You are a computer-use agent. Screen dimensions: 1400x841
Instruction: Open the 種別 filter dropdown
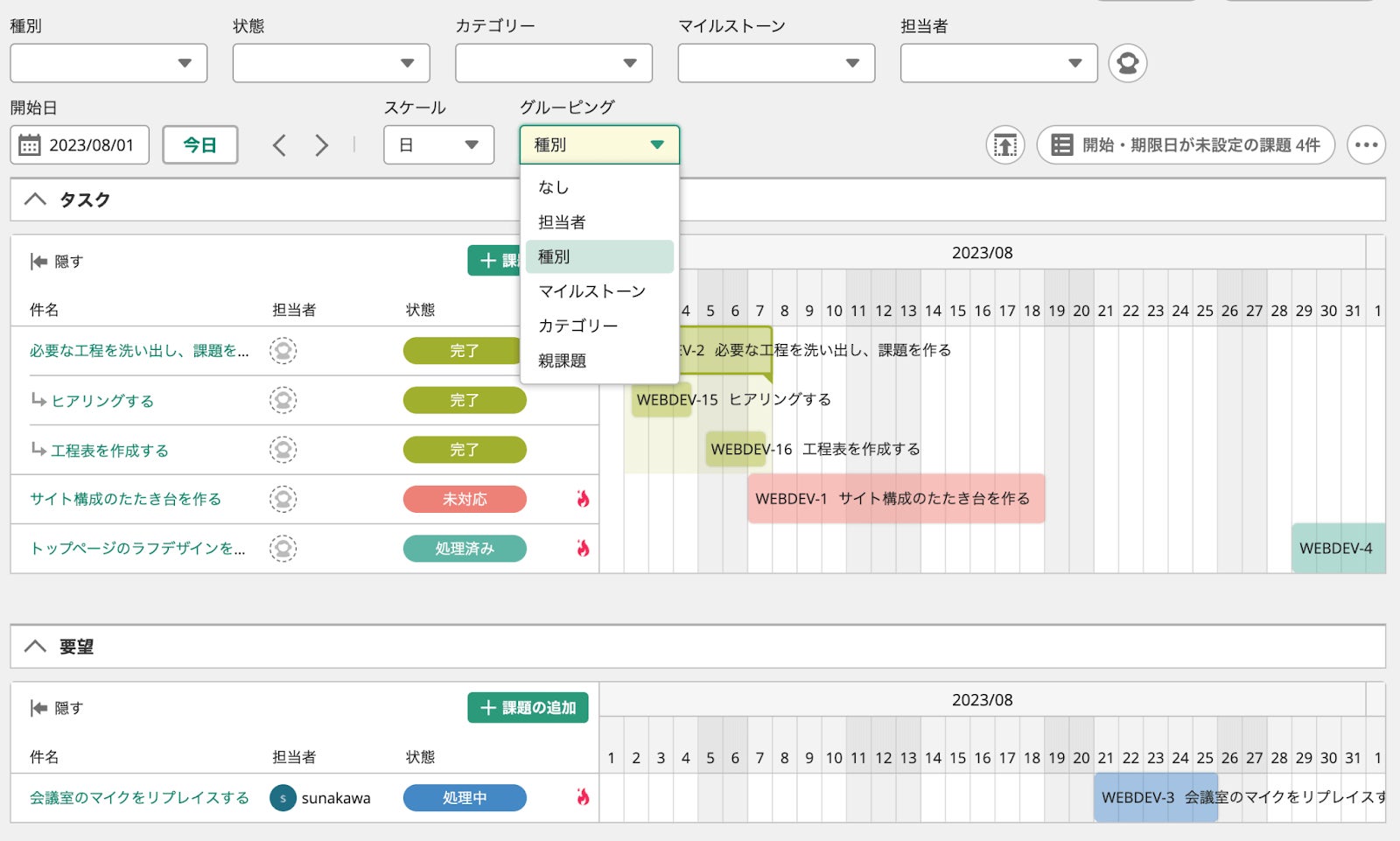[x=108, y=63]
